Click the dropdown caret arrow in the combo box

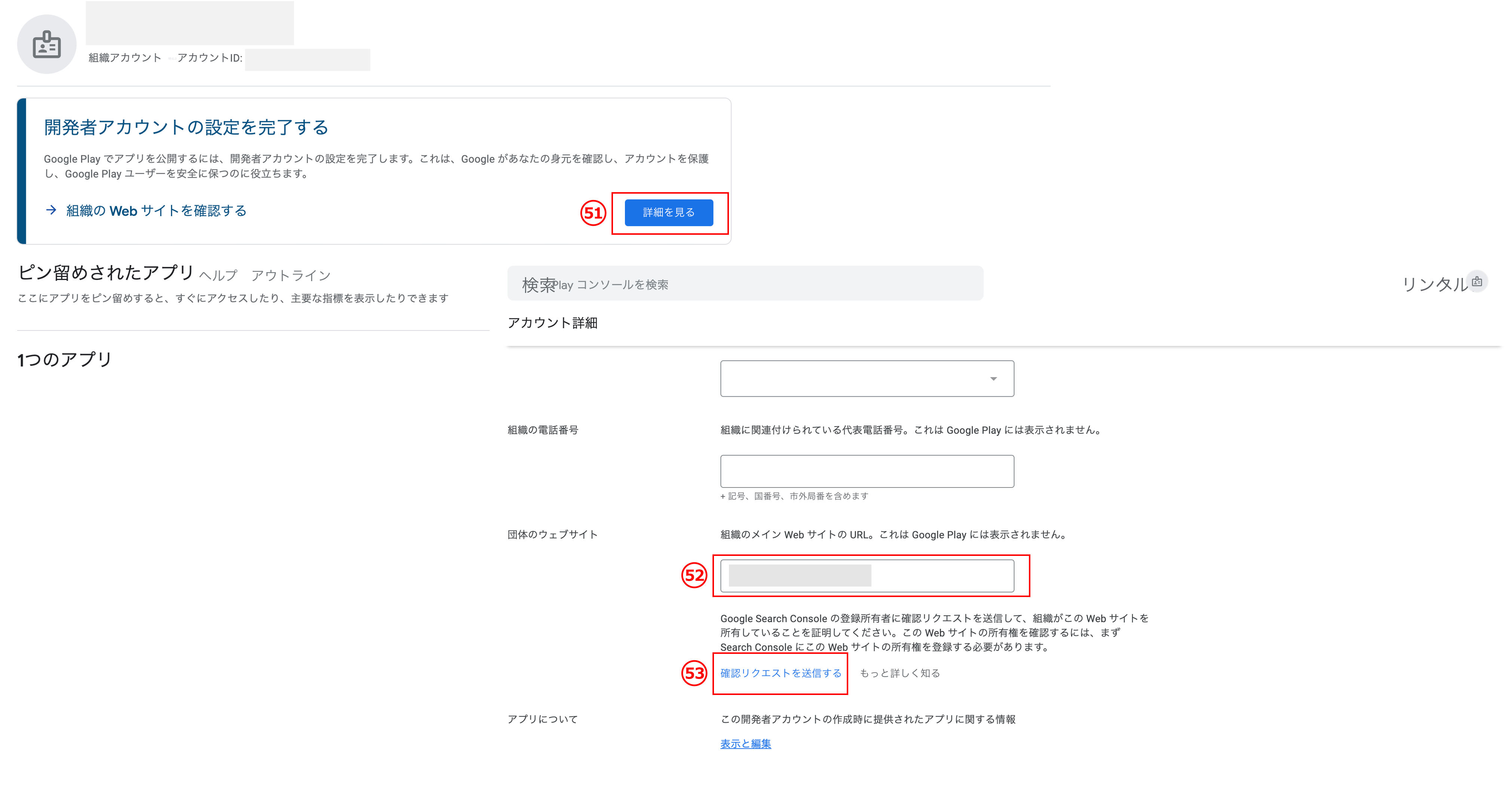993,379
